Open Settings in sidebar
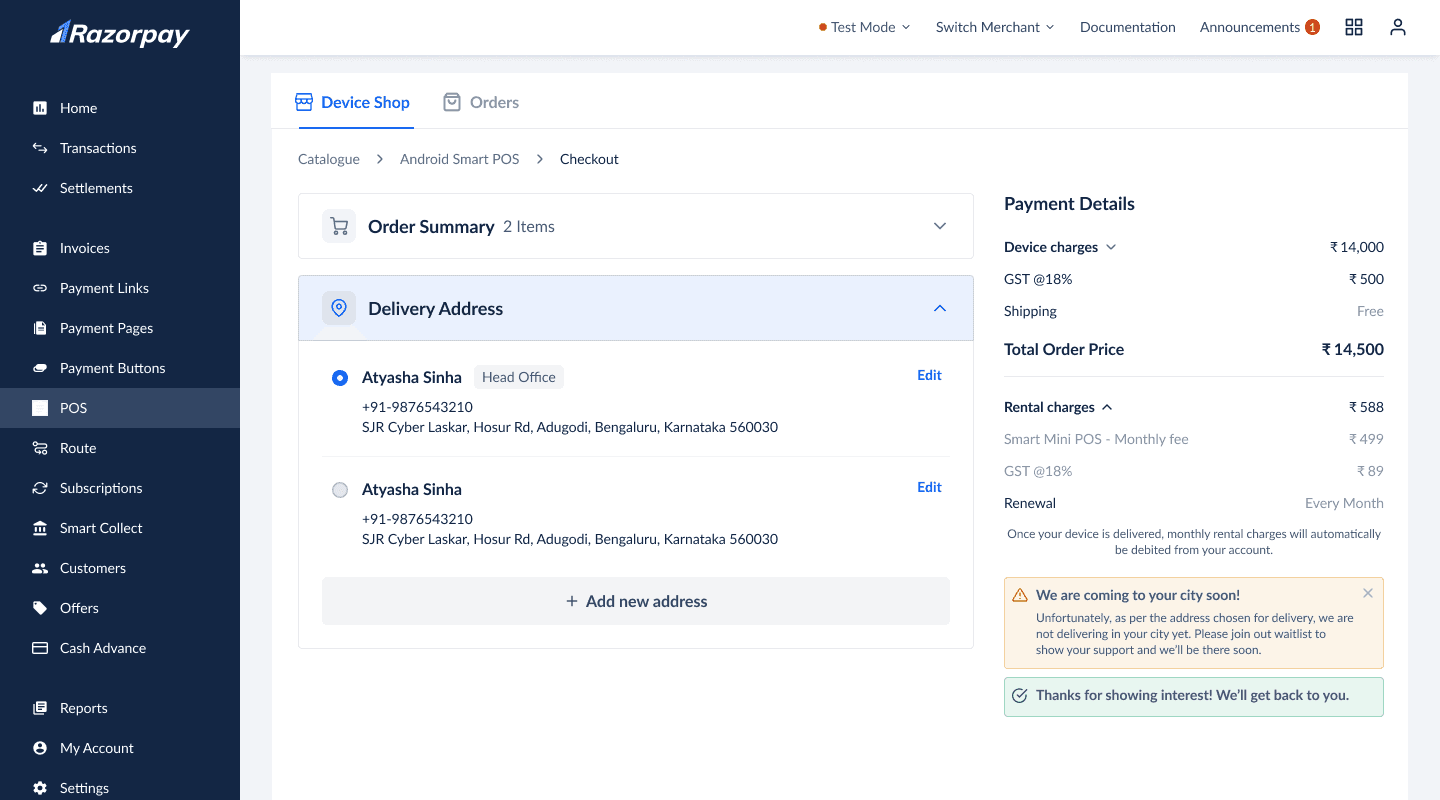 tap(120, 788)
